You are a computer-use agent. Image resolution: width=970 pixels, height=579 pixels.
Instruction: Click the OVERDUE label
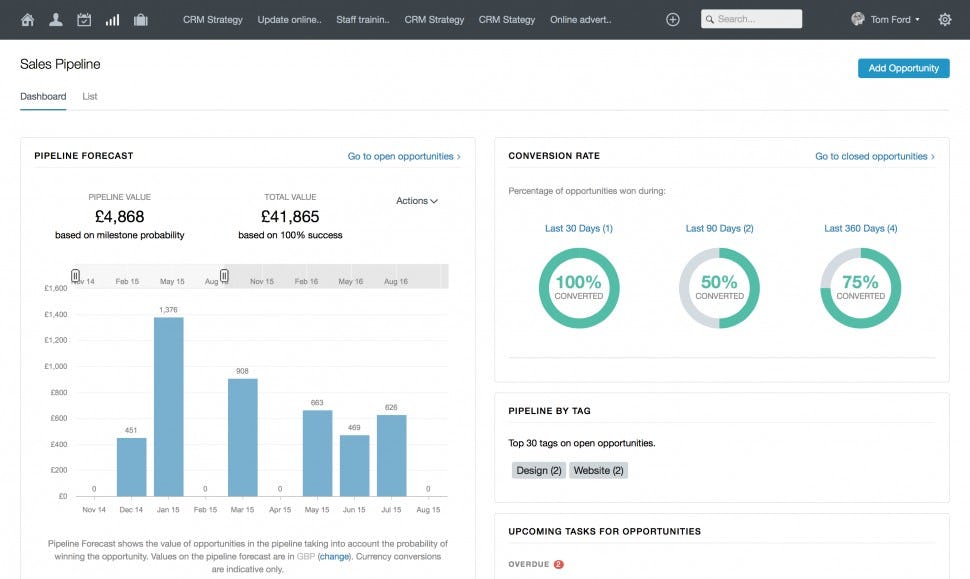click(528, 564)
